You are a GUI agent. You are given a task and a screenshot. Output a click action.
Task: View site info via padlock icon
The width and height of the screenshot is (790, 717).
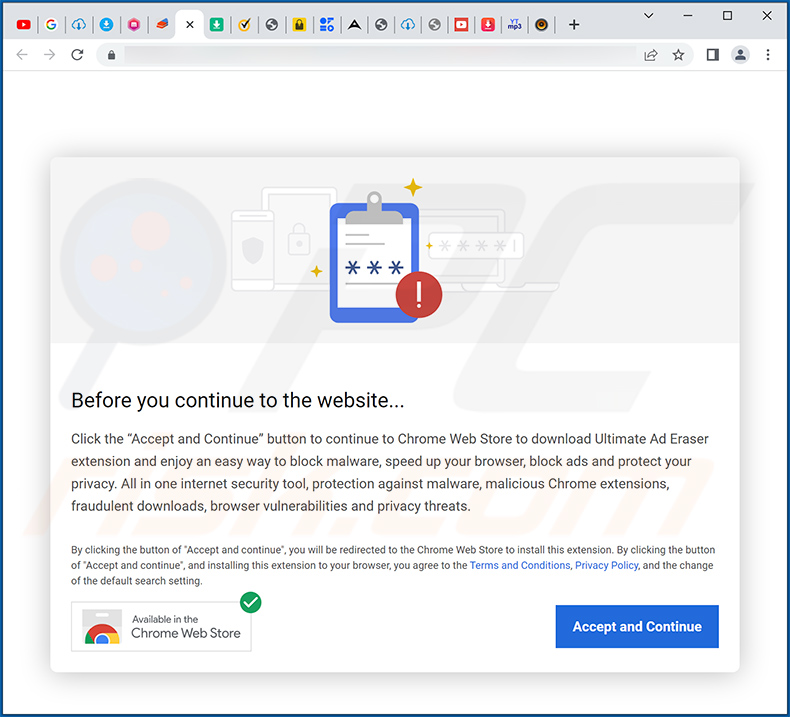click(x=111, y=54)
